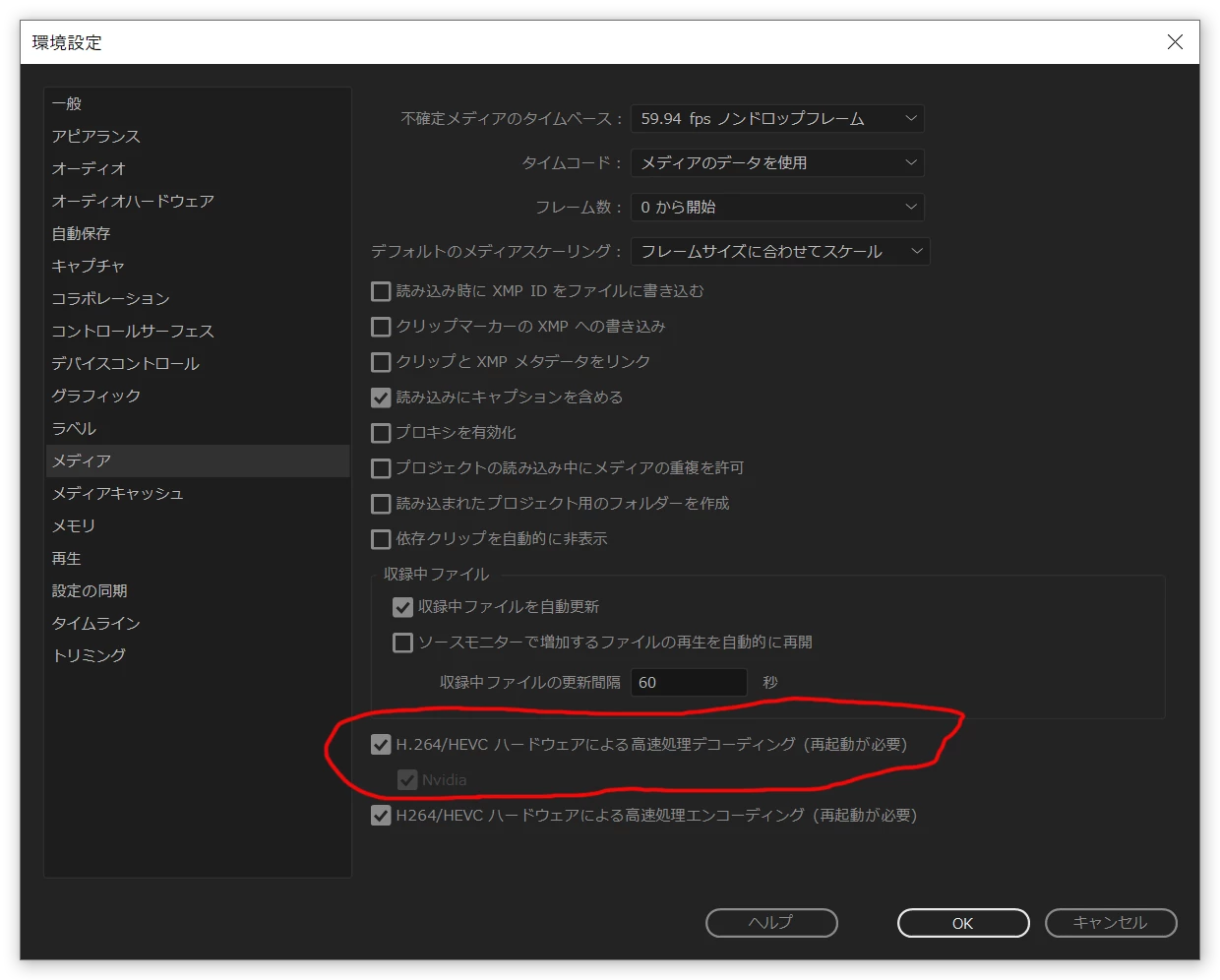Select 設定の同期 category
Viewport: 1220px width, 980px height.
click(197, 590)
